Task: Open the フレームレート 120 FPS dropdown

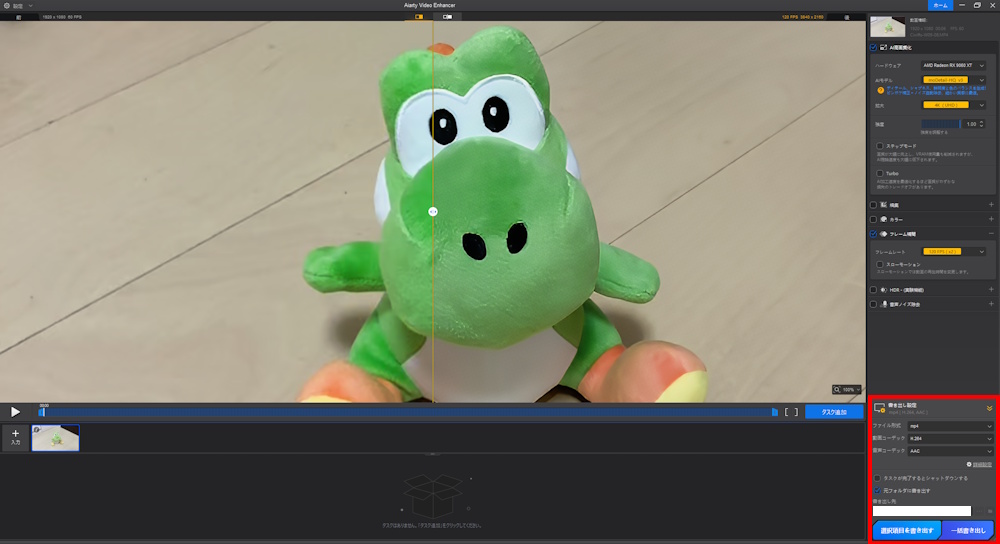Action: 954,251
